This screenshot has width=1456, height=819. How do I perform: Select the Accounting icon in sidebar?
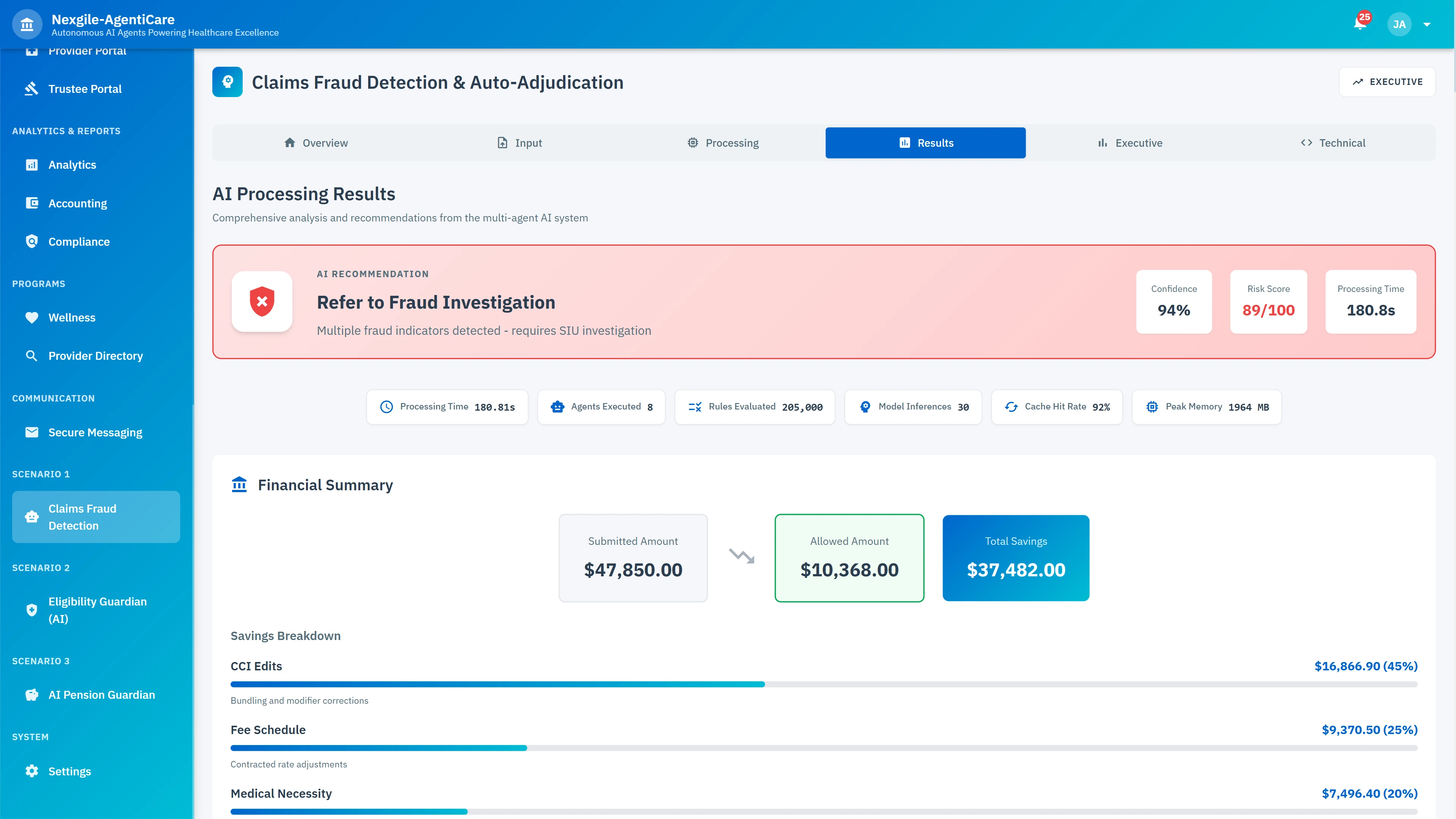(x=31, y=203)
